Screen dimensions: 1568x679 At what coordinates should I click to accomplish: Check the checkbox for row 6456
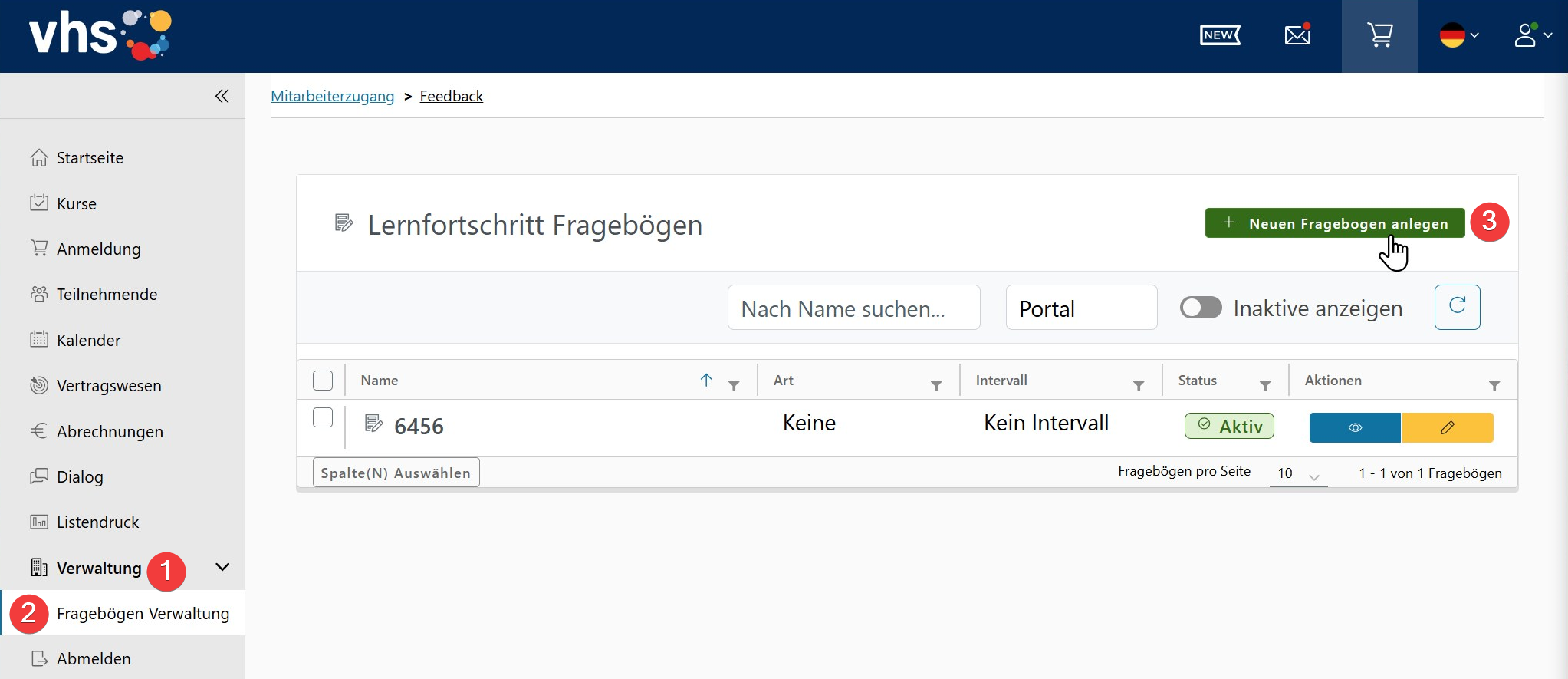tap(323, 417)
